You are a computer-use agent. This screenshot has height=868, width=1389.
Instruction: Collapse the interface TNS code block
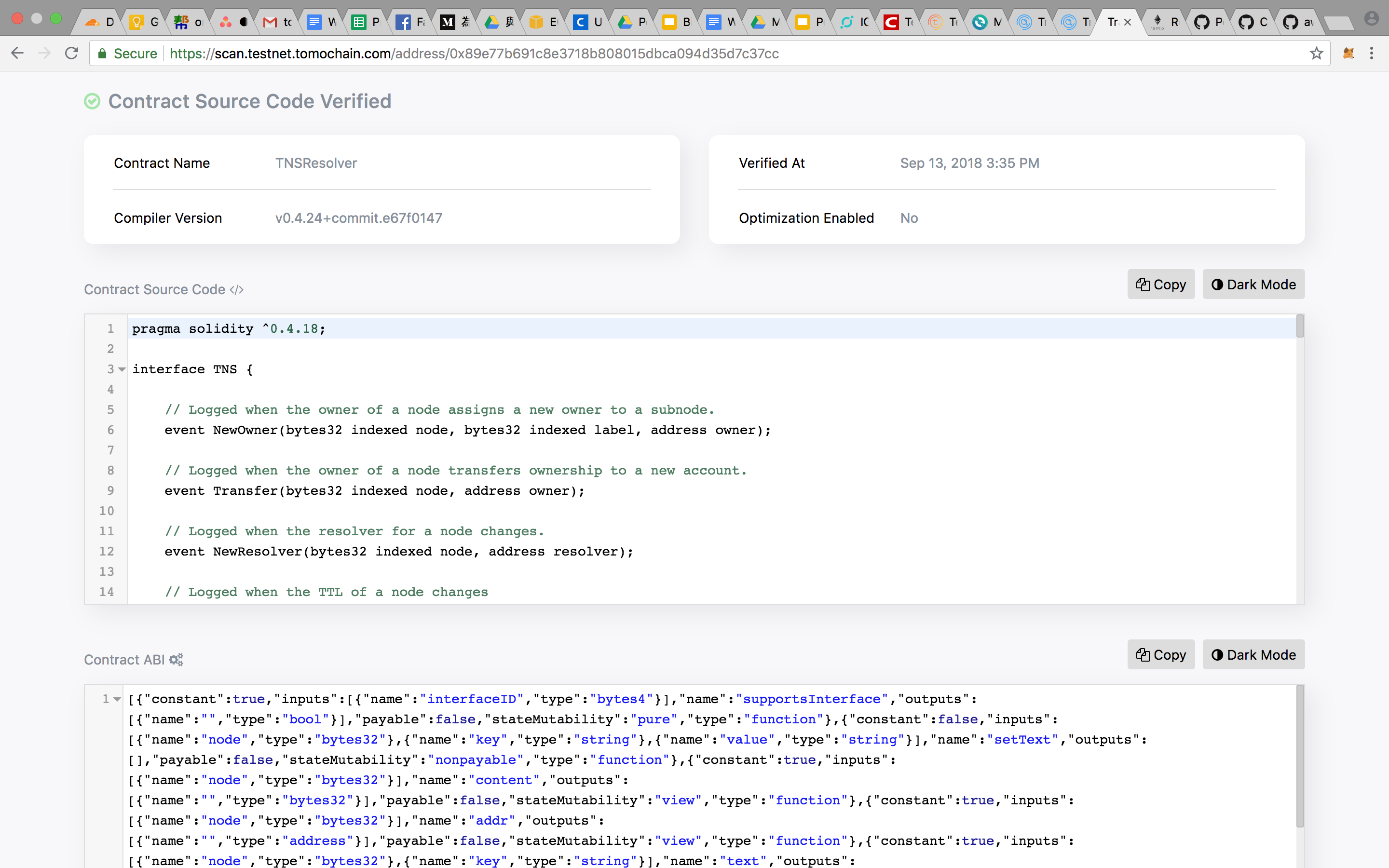point(122,370)
